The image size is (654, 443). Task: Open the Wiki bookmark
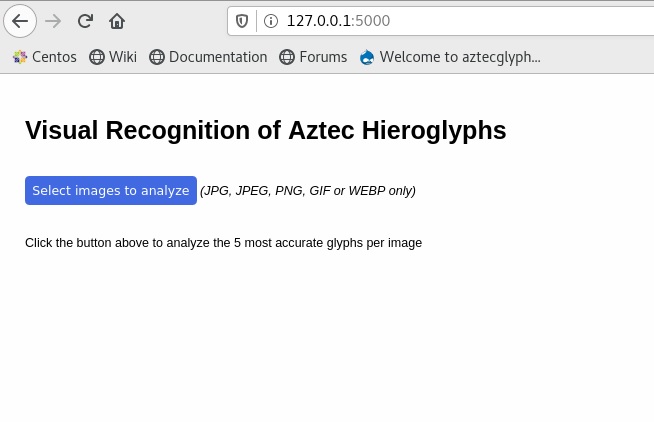[x=113, y=57]
